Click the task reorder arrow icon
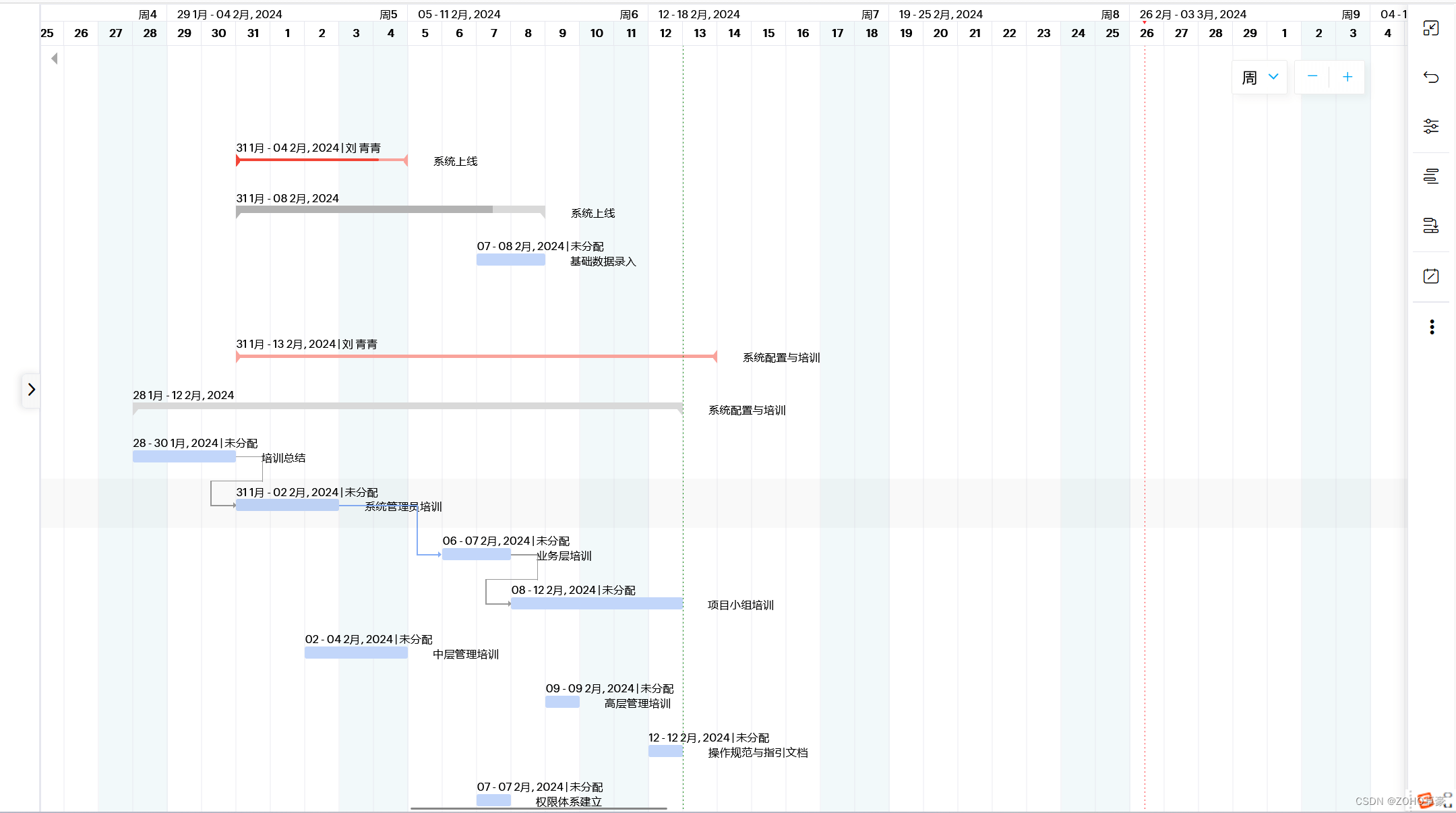The width and height of the screenshot is (1456, 813). [x=1430, y=225]
